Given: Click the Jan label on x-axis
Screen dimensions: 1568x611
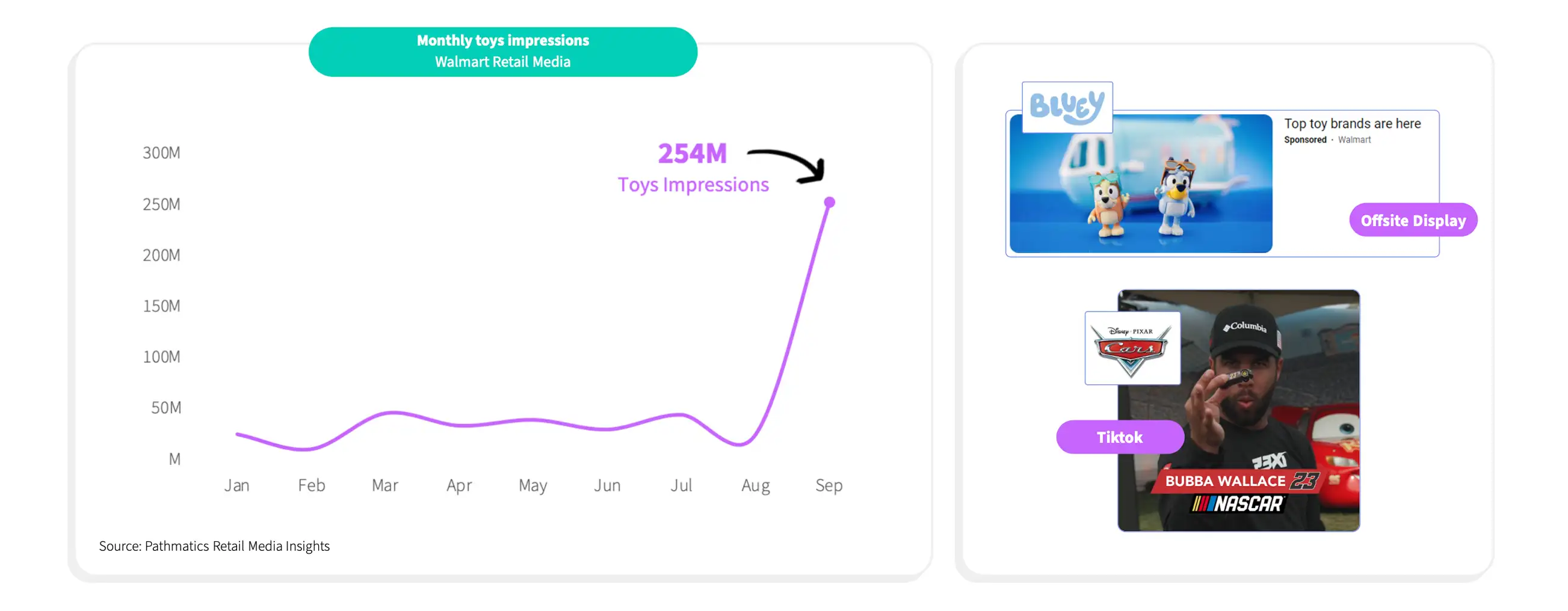Looking at the screenshot, I should tap(236, 486).
